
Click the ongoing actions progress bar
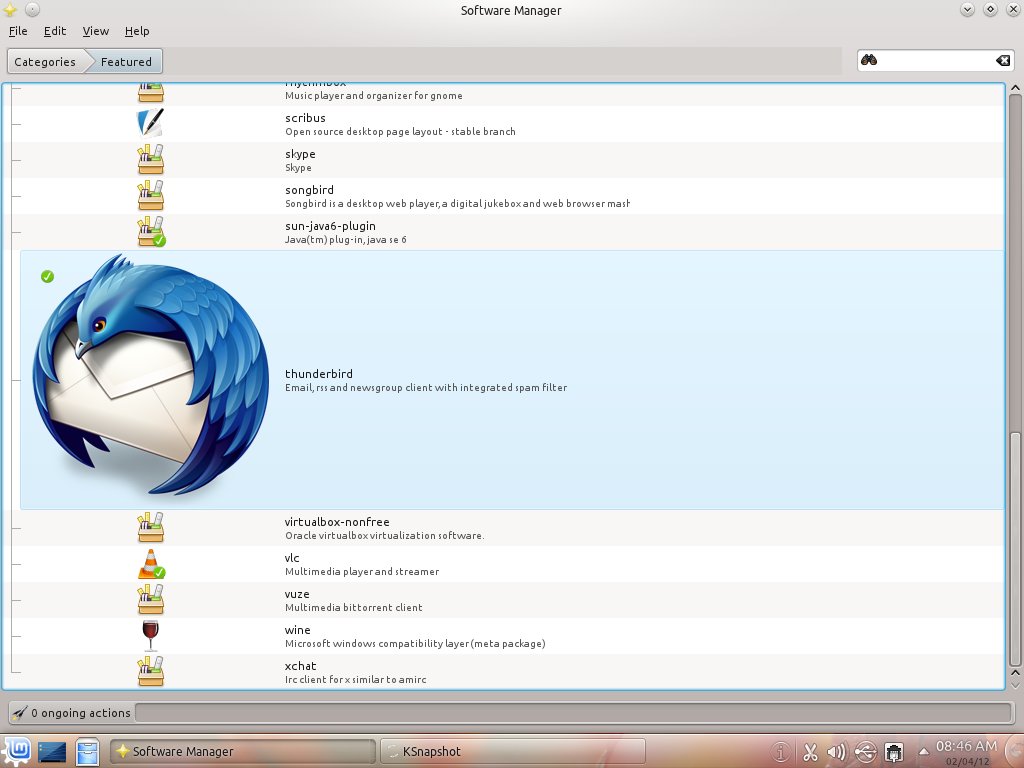(574, 712)
